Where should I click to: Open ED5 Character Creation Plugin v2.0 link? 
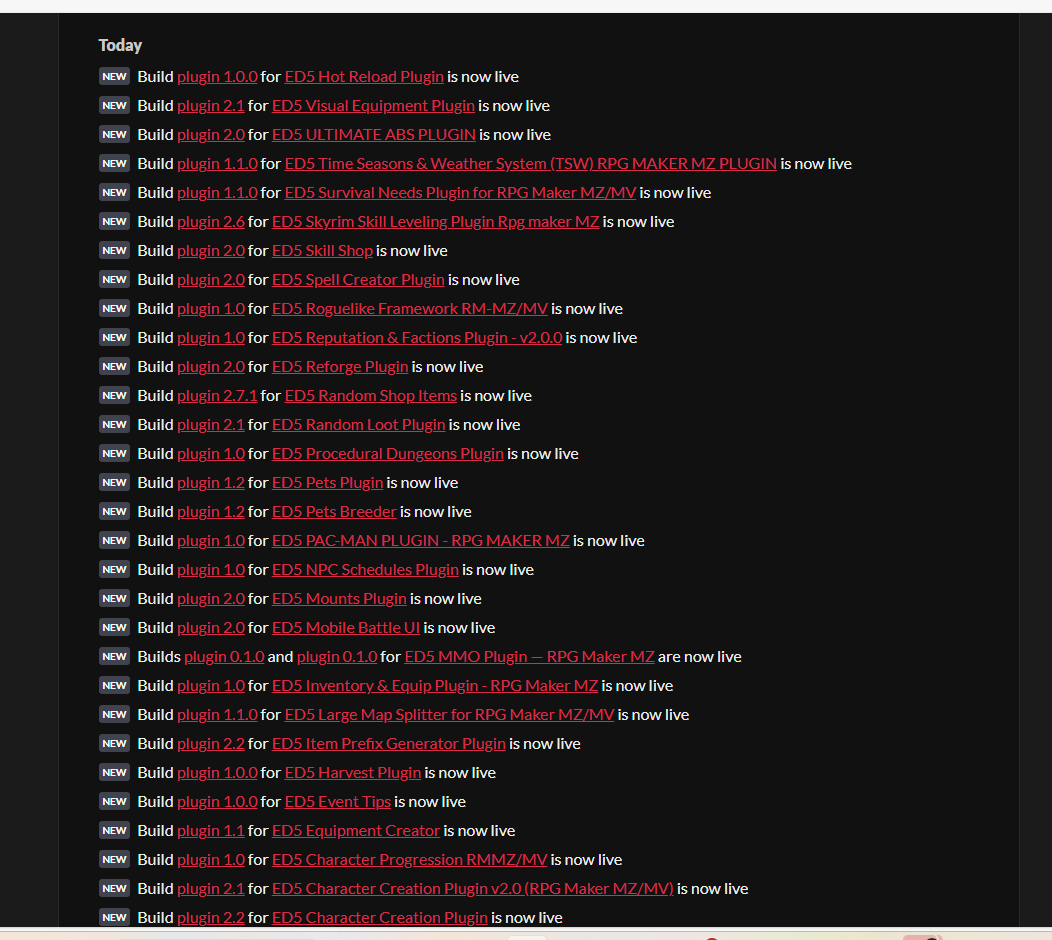pos(472,888)
